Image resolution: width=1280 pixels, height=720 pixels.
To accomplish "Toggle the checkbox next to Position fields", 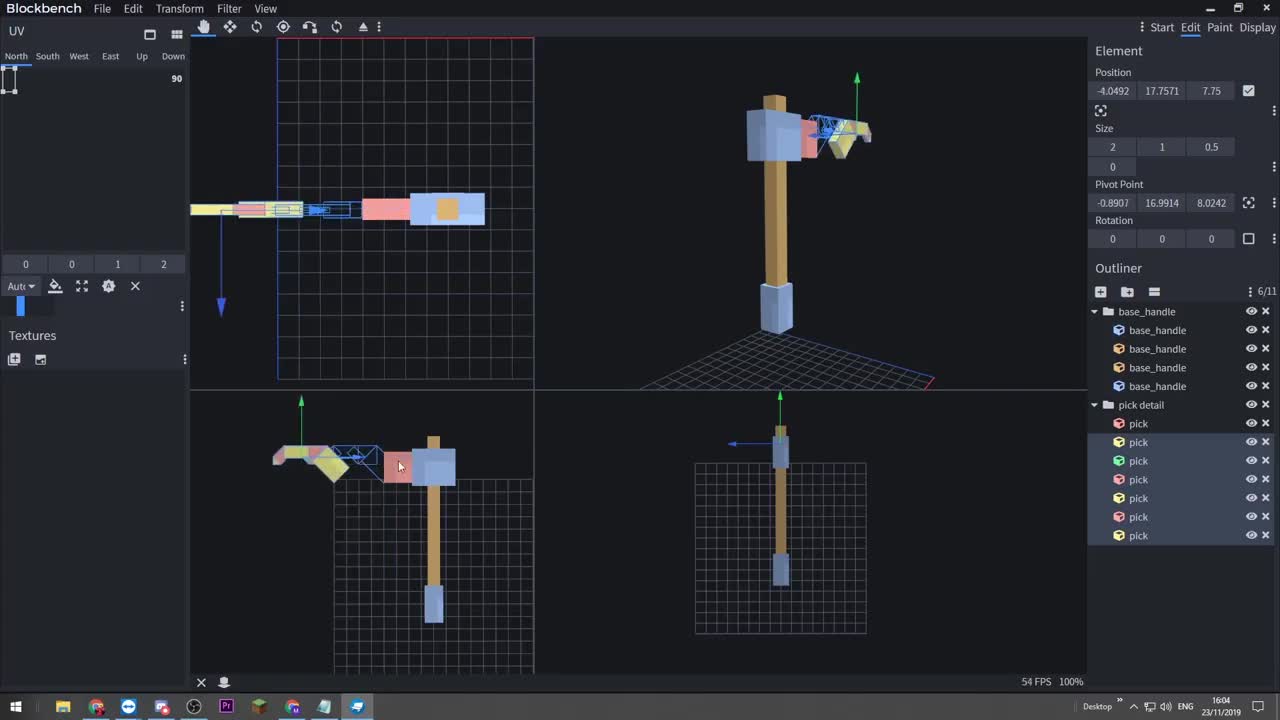I will pyautogui.click(x=1248, y=91).
